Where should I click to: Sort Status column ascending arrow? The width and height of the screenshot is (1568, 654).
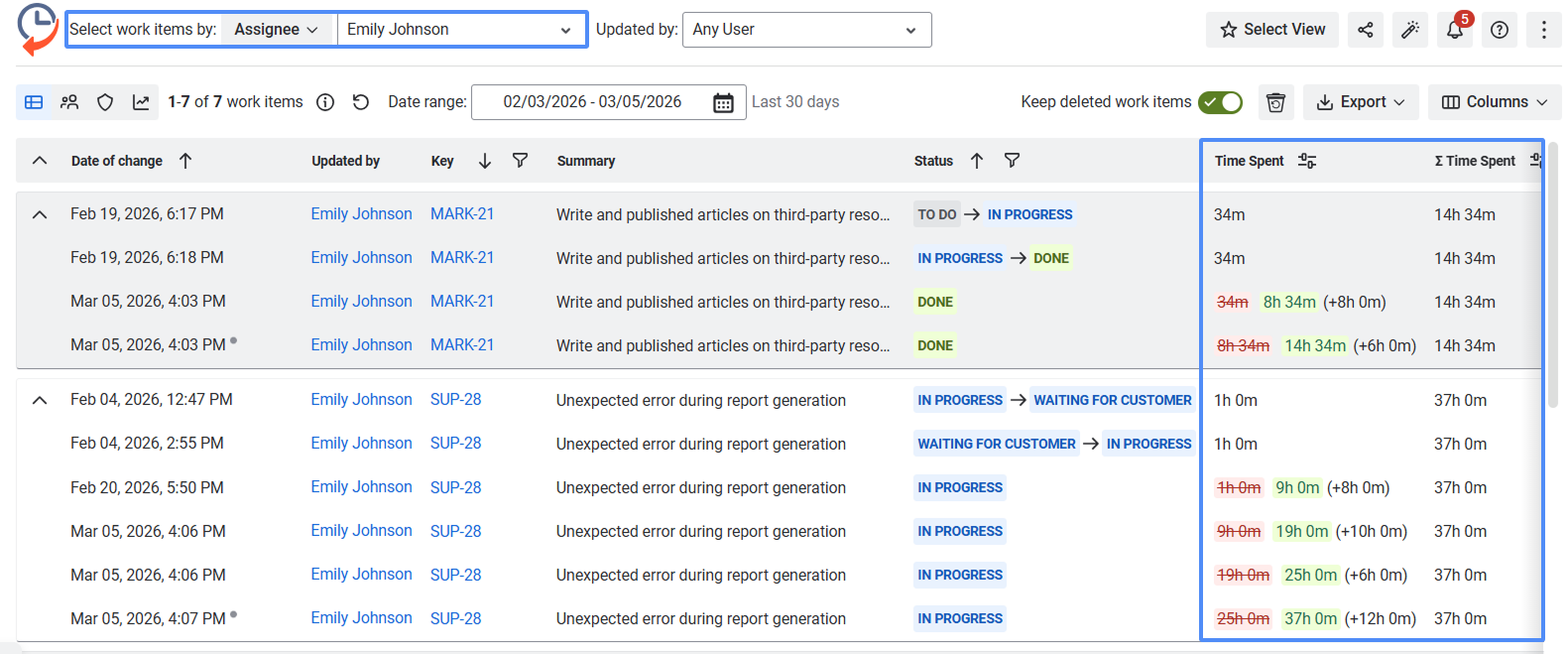tap(977, 161)
